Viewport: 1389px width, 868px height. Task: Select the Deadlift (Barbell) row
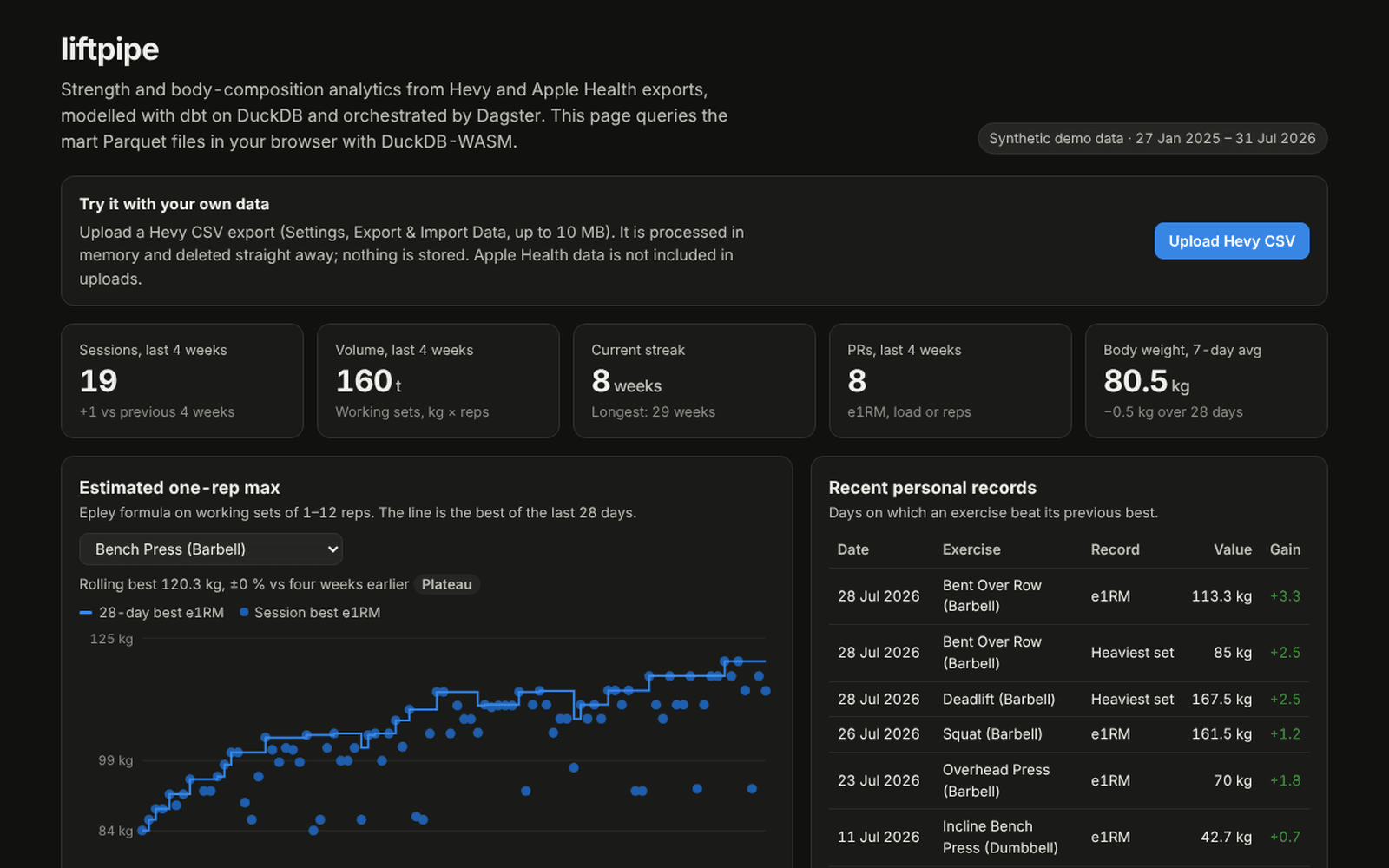click(1069, 700)
